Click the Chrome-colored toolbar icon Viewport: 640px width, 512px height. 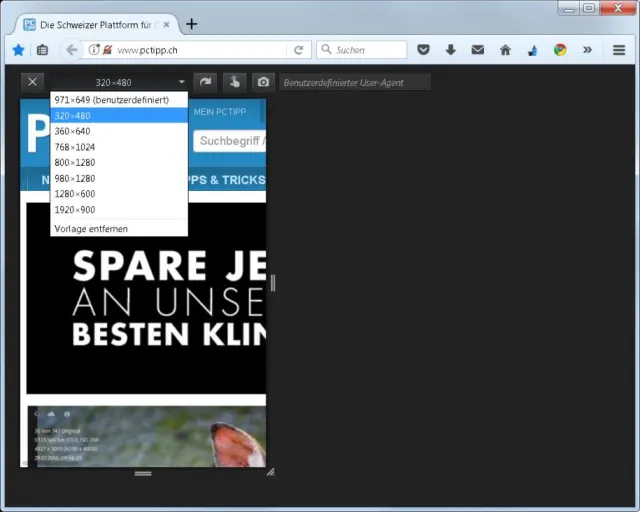560,49
